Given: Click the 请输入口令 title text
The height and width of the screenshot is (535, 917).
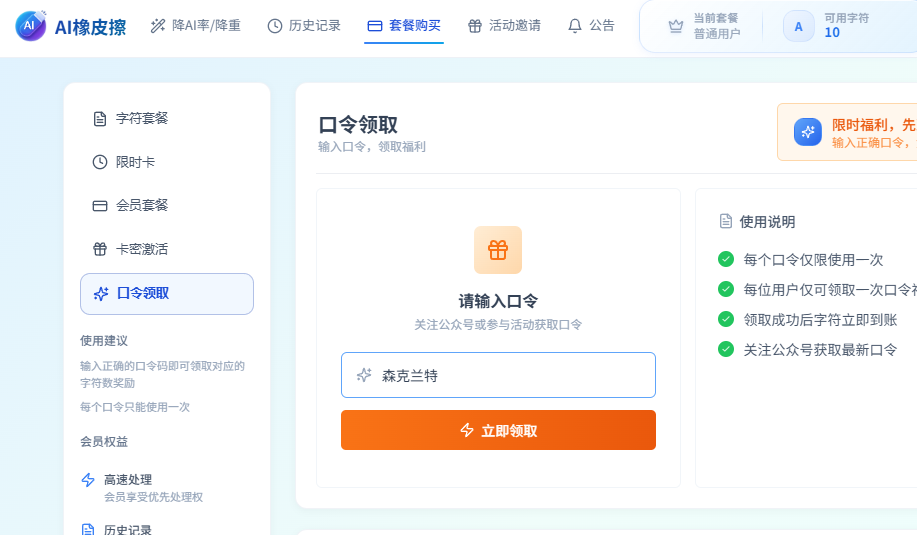Looking at the screenshot, I should [498, 301].
